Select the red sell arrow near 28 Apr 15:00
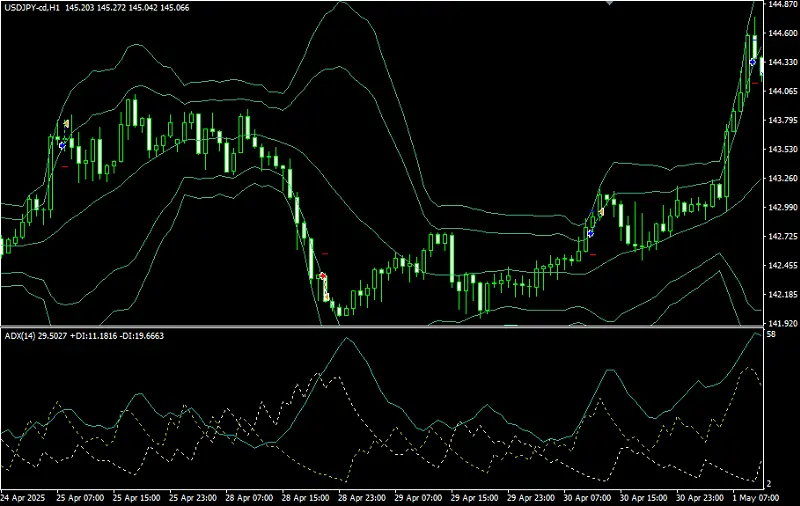The height and width of the screenshot is (506, 800). [x=322, y=275]
